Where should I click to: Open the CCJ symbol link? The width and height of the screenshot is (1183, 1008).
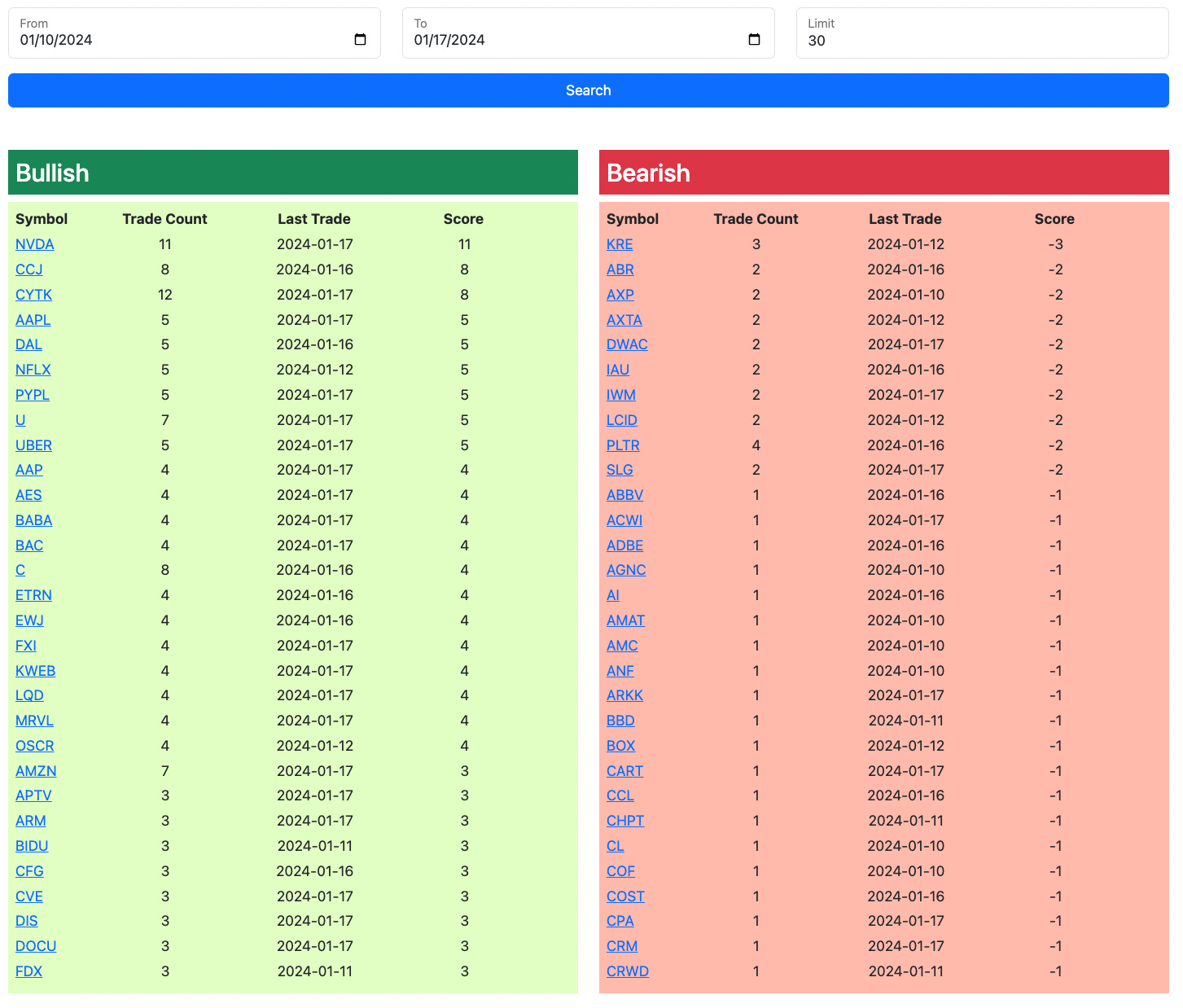[29, 270]
